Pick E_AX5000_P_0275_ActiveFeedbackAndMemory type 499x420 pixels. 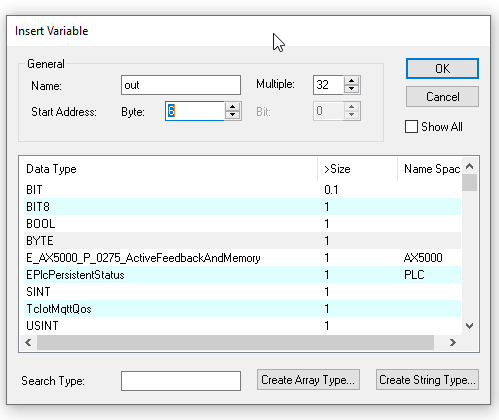242,258
